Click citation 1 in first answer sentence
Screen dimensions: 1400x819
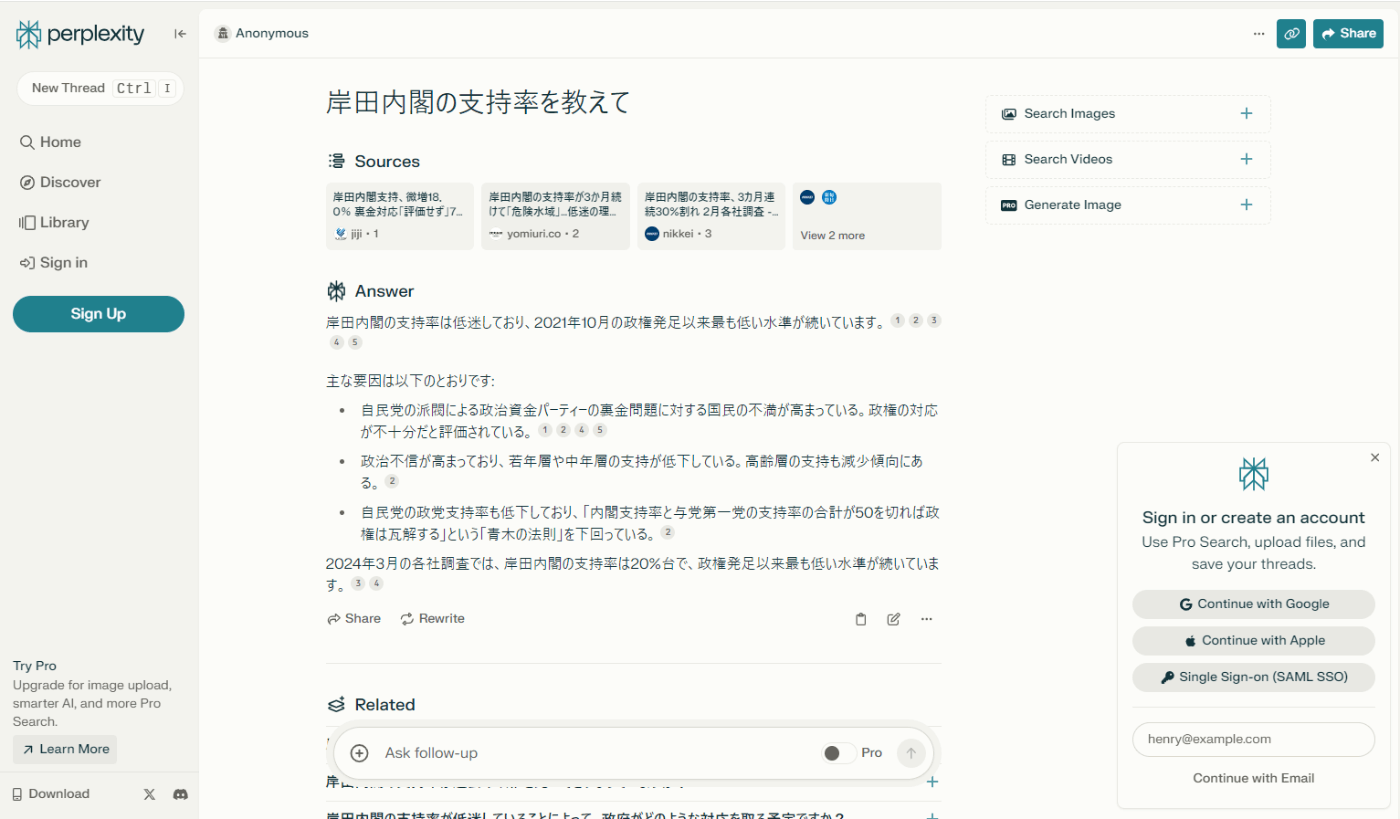point(897,321)
